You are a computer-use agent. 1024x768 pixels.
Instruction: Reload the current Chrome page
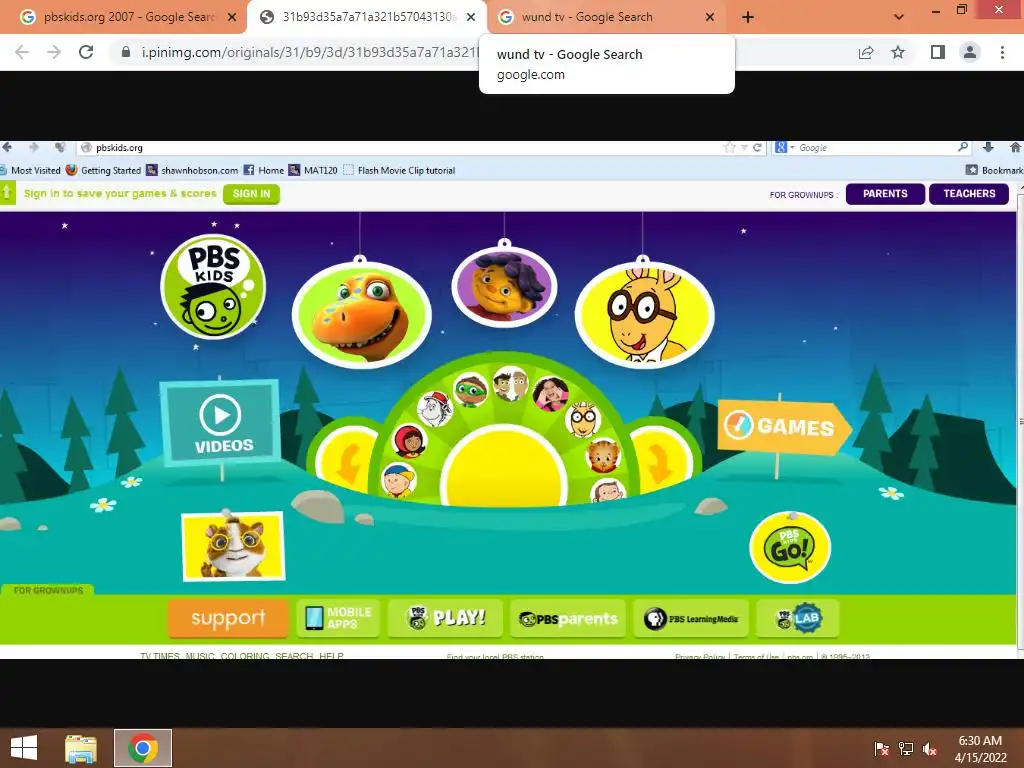click(86, 52)
